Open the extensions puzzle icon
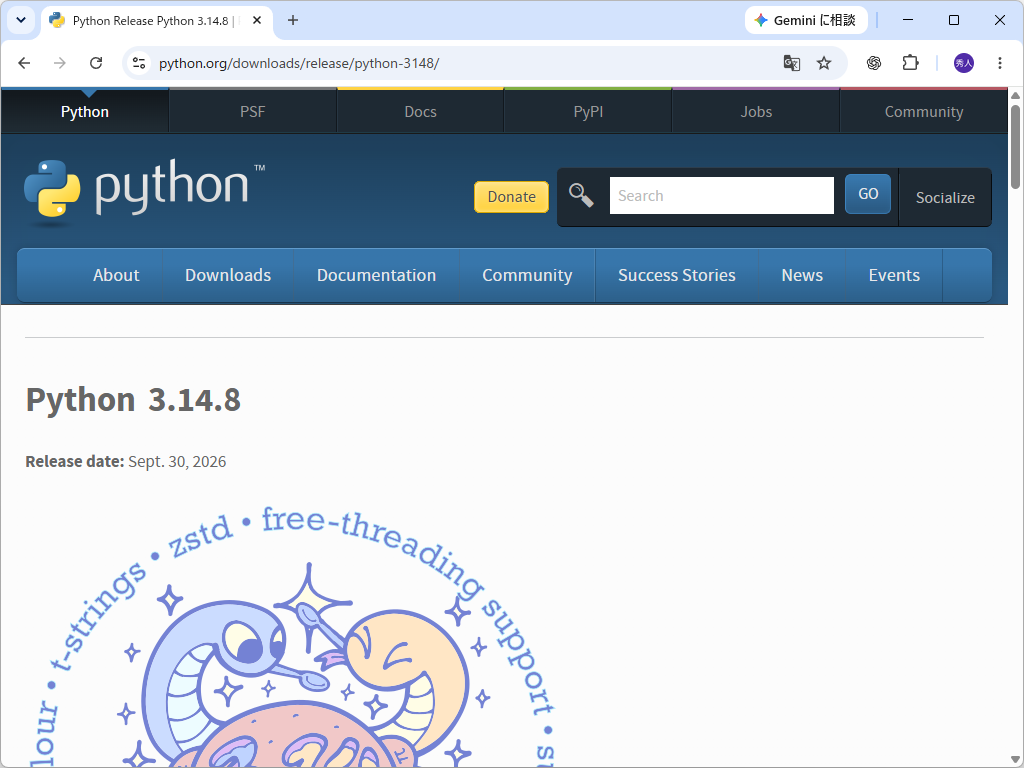 click(x=910, y=63)
